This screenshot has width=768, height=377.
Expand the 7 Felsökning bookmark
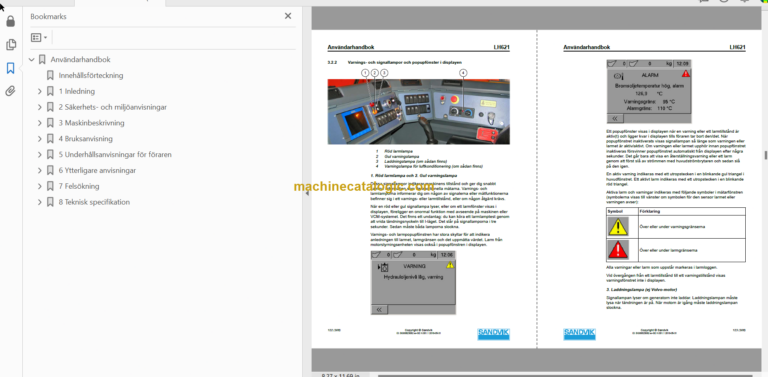point(40,186)
